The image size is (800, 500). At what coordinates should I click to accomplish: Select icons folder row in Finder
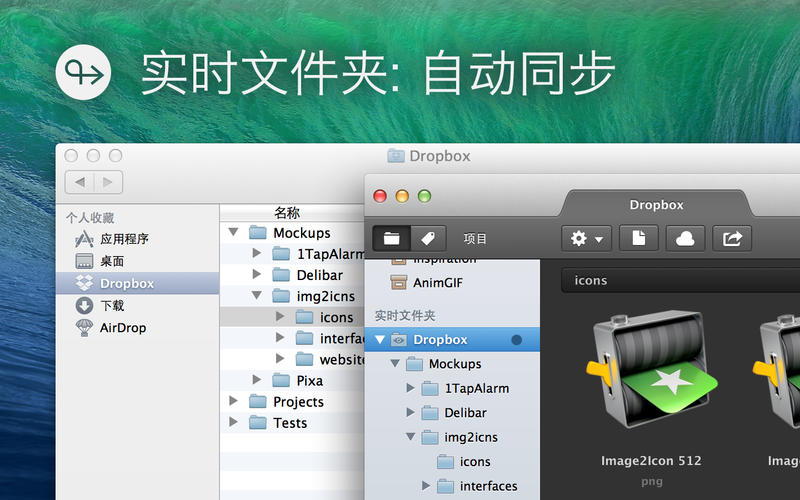pyautogui.click(x=292, y=317)
